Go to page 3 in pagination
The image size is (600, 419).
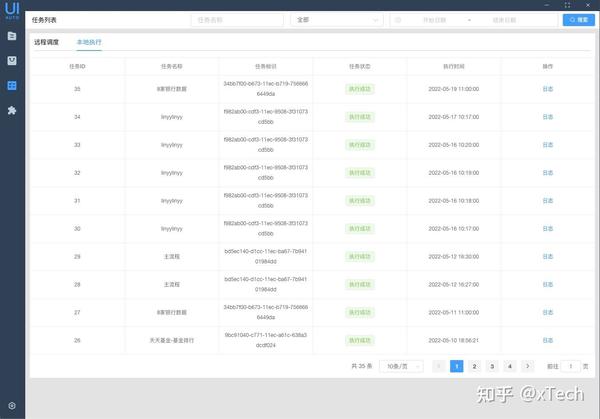492,366
